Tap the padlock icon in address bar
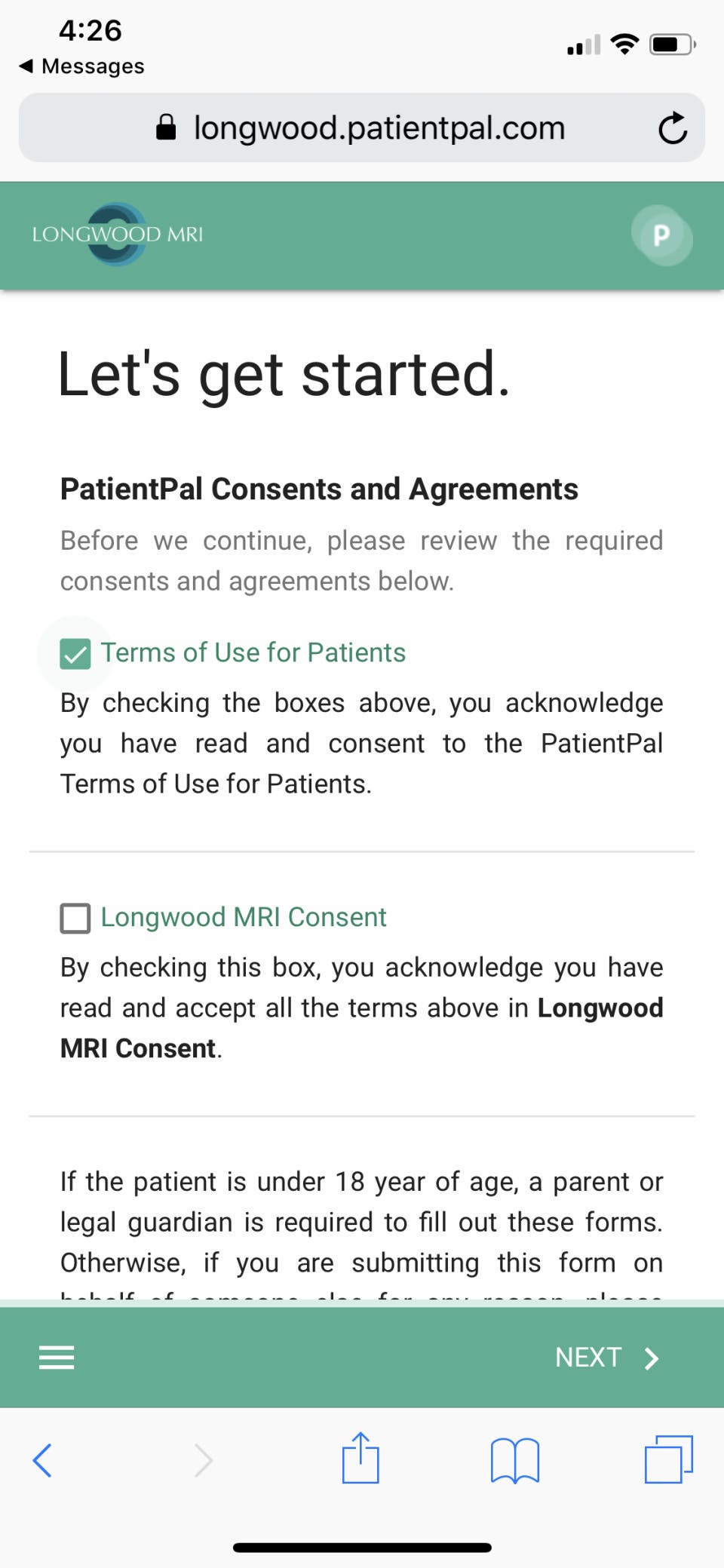 click(166, 128)
